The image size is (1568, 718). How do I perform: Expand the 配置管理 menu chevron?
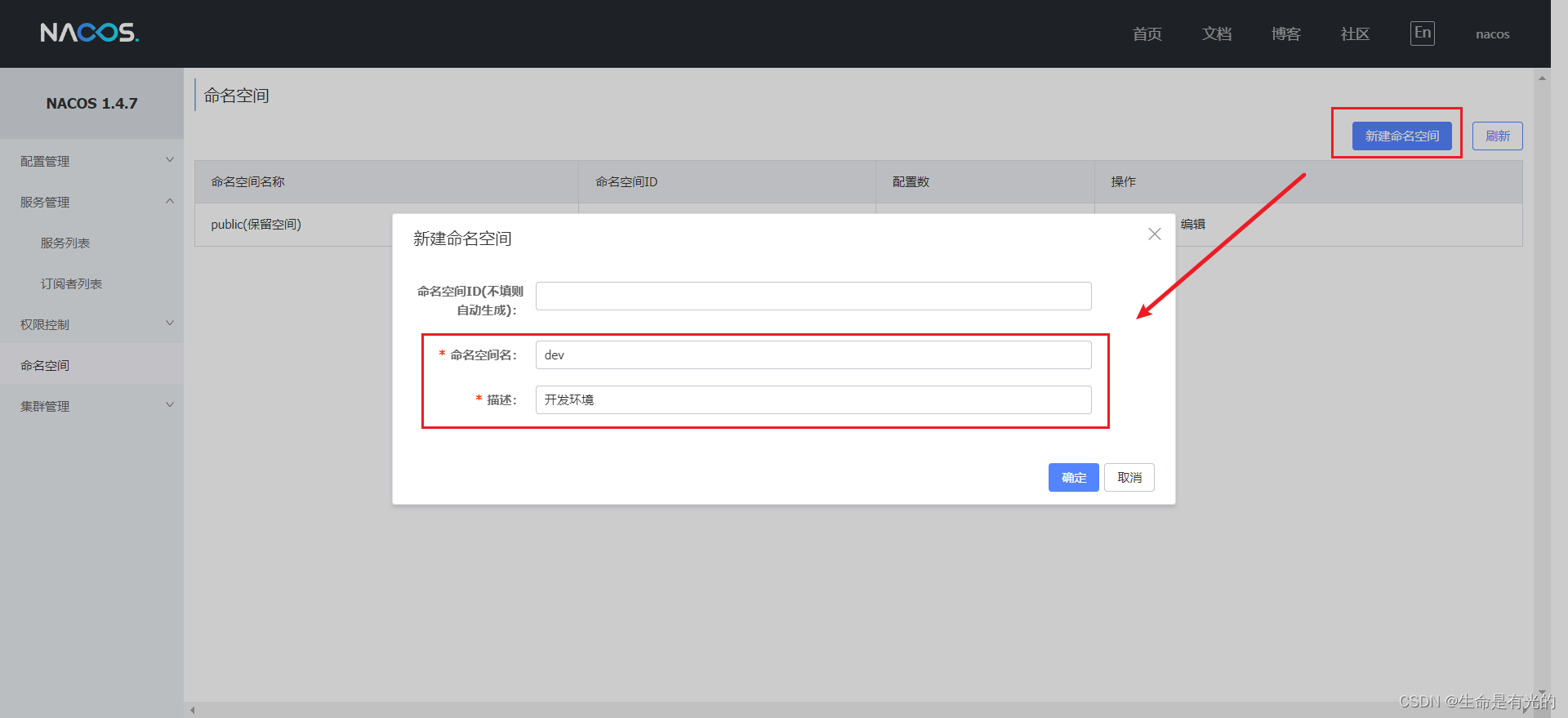pyautogui.click(x=170, y=160)
